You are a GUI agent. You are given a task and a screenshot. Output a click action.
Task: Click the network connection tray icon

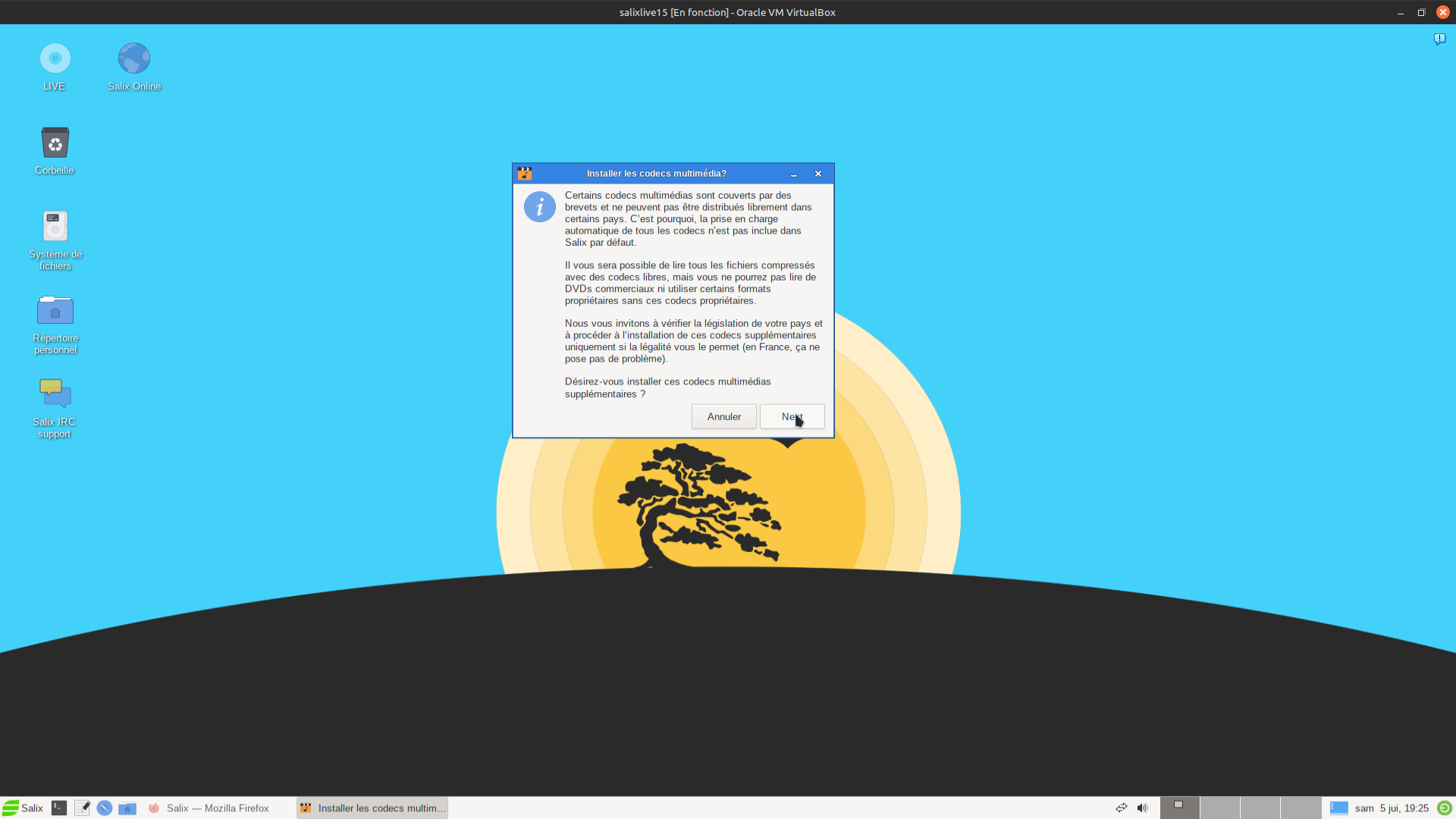tap(1121, 808)
